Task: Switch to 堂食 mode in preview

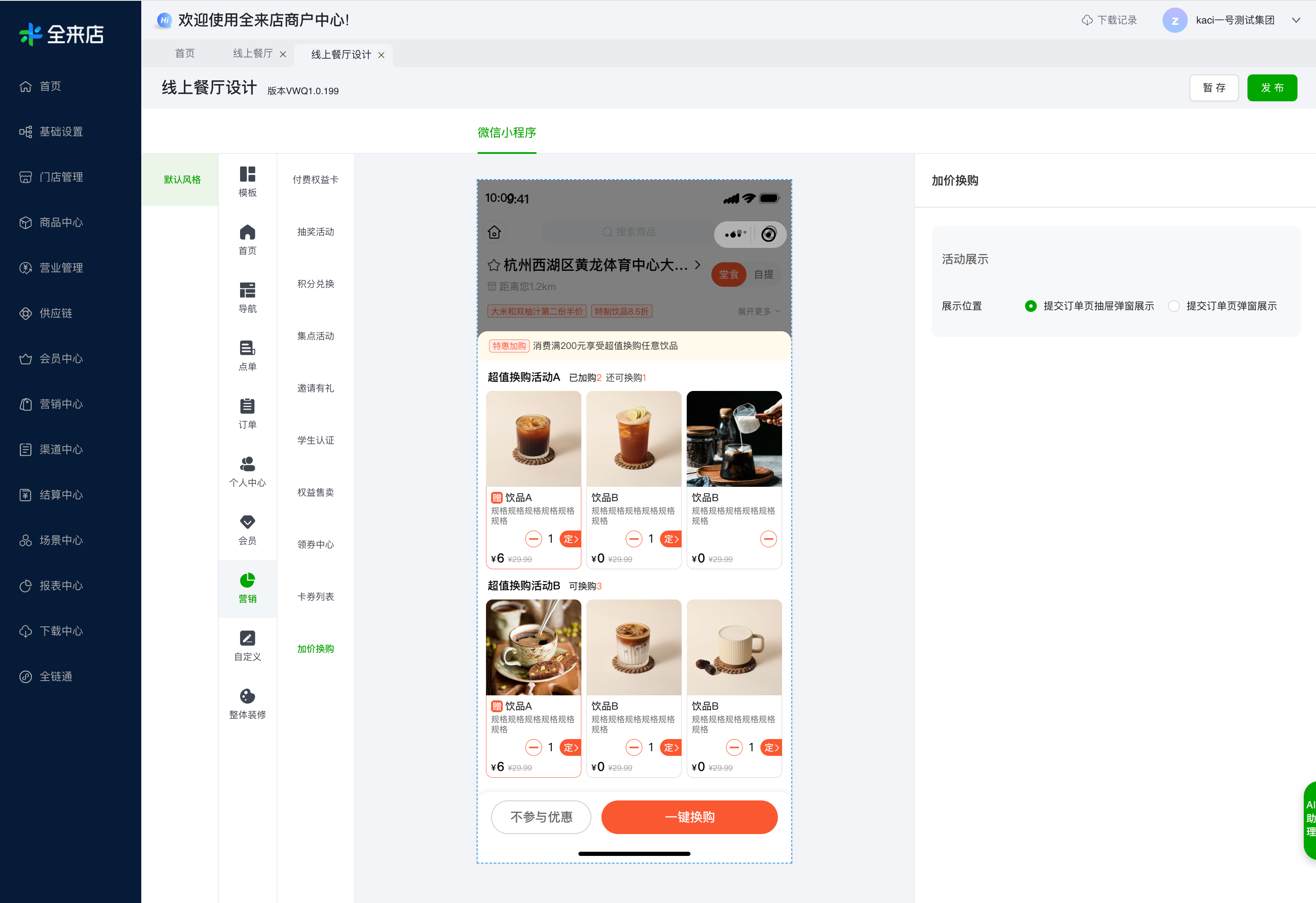Action: [x=728, y=275]
